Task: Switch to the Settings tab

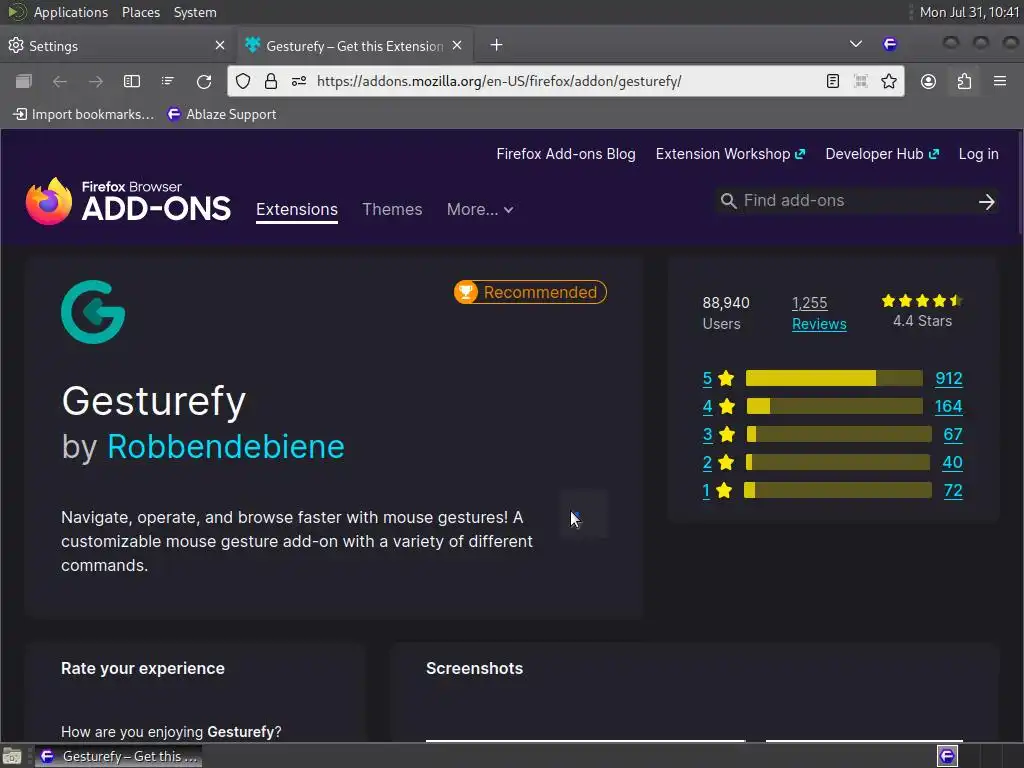Action: pyautogui.click(x=118, y=45)
